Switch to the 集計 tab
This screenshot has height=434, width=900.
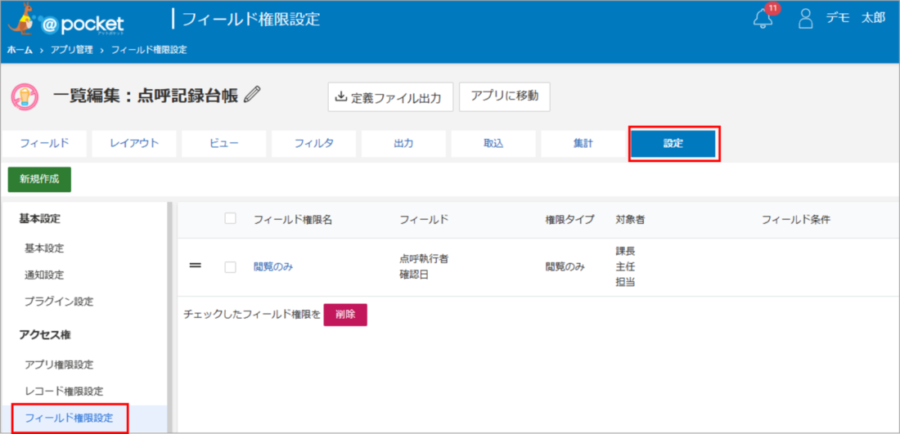(583, 144)
